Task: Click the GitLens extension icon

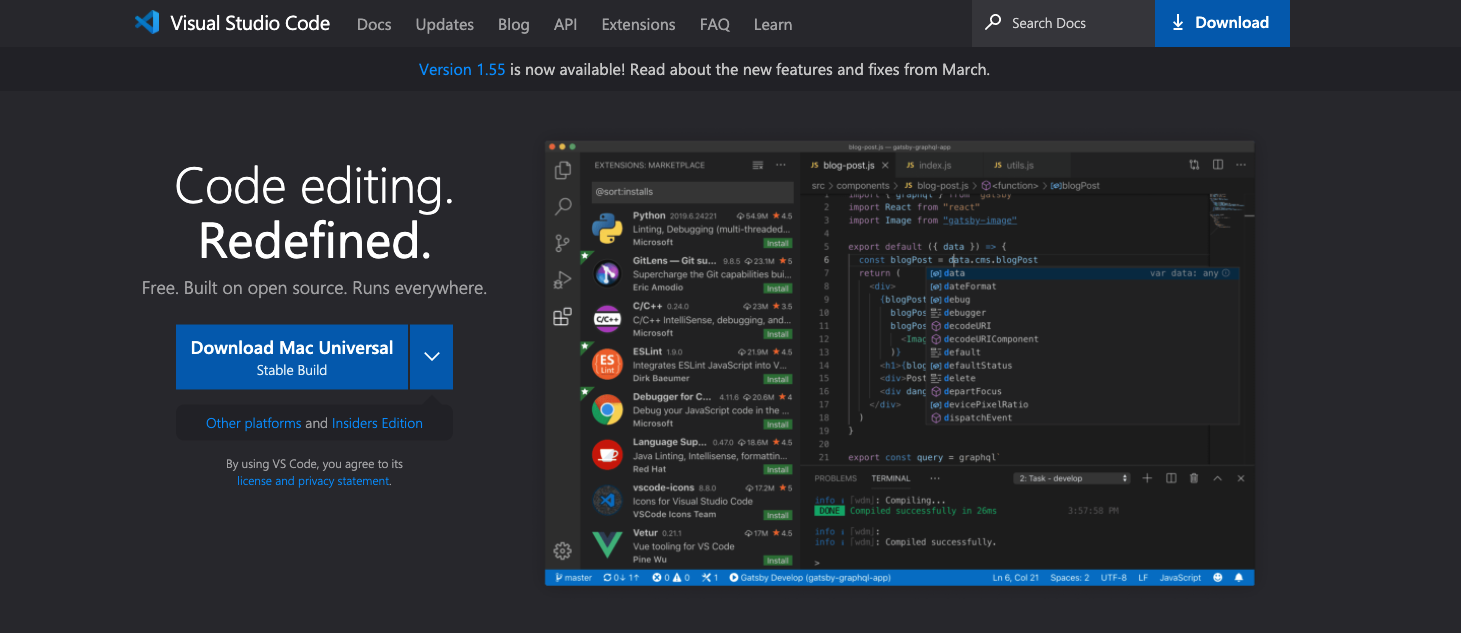Action: coord(607,273)
